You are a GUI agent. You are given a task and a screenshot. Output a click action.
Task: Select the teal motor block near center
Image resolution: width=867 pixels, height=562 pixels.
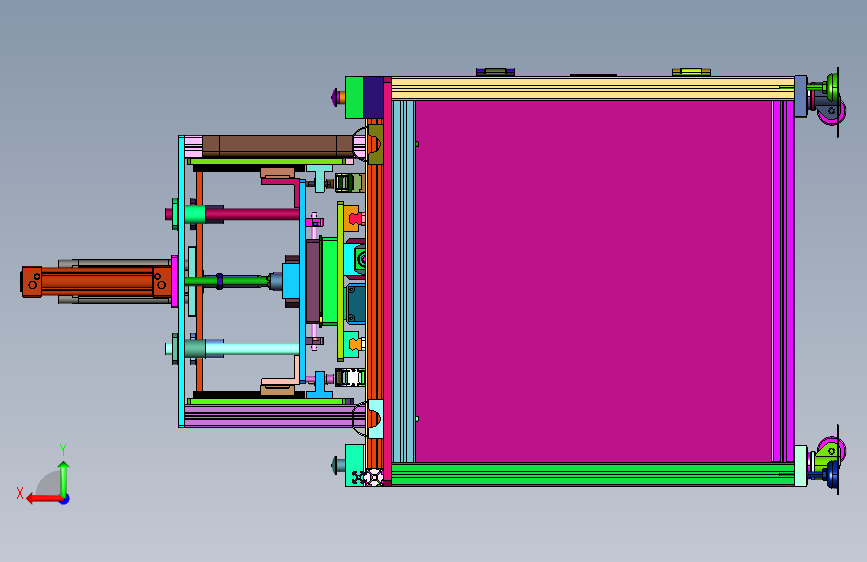pyautogui.click(x=355, y=303)
